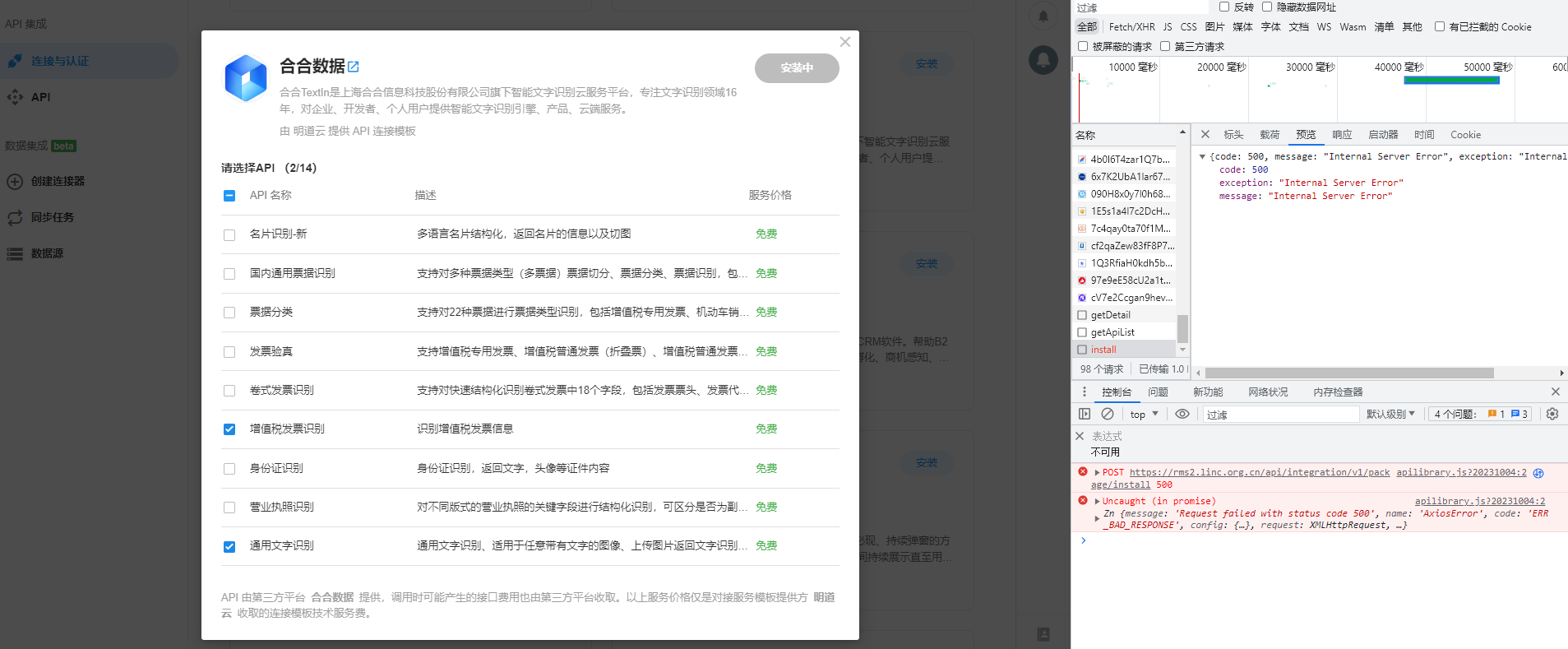Switch to the 响应 tab
This screenshot has width=1568, height=649.
click(1342, 135)
